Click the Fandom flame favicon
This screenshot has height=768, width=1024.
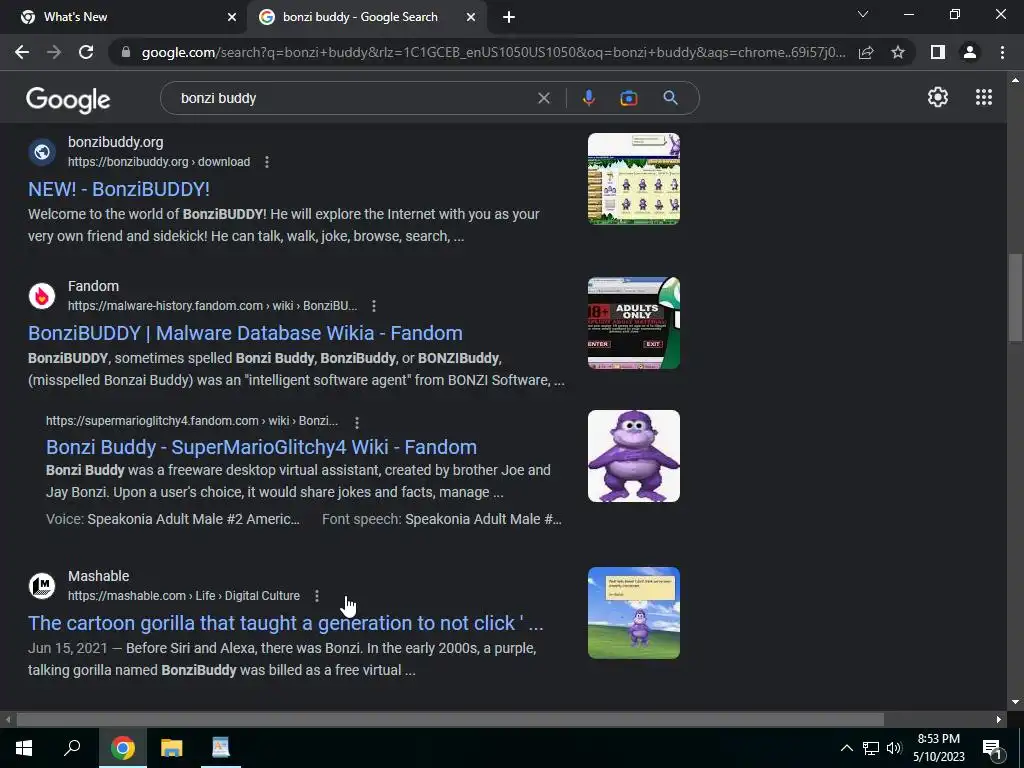(x=42, y=296)
